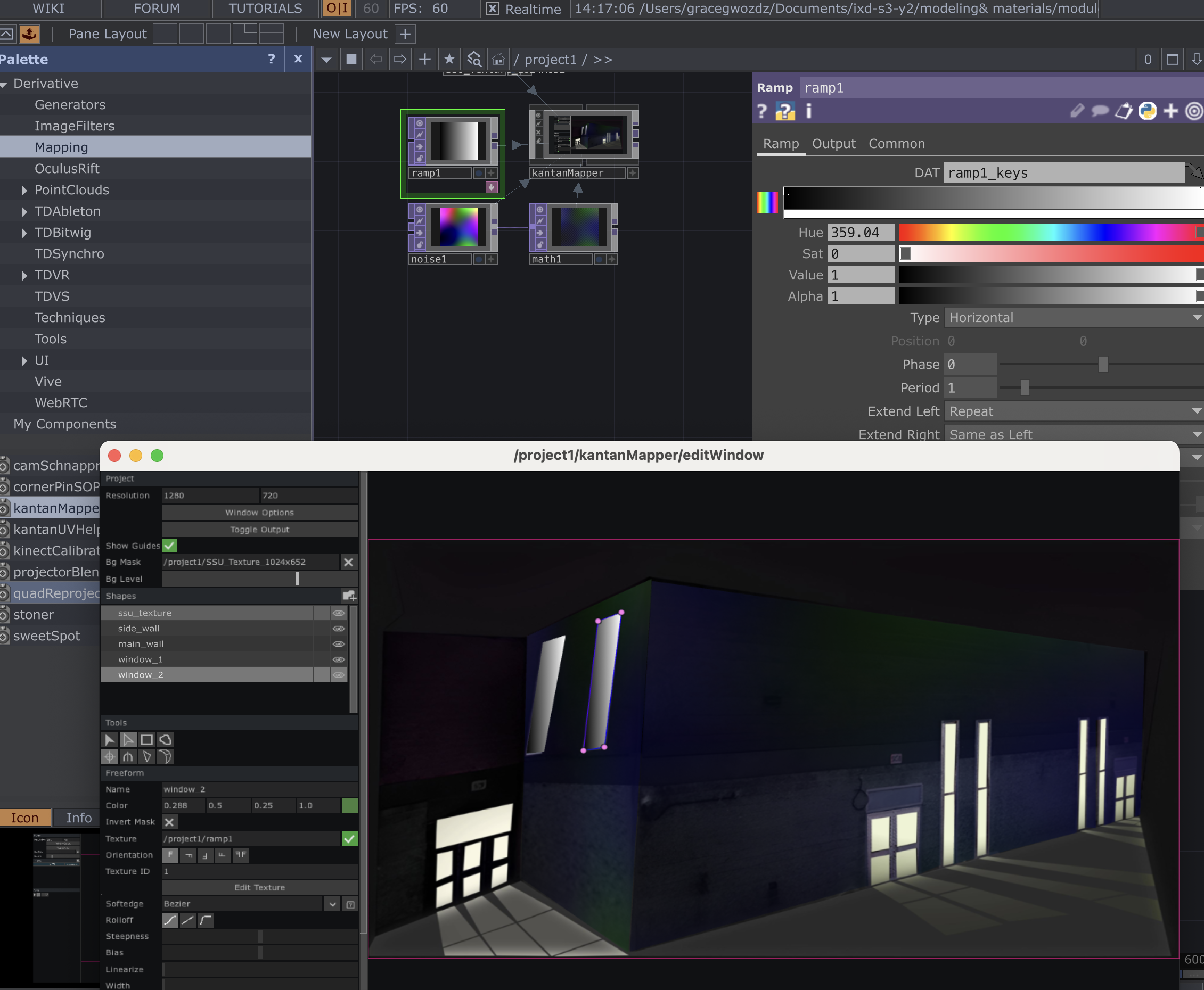The width and height of the screenshot is (1204, 990).
Task: Hide the side_wall shape with eye icon
Action: coord(338,629)
